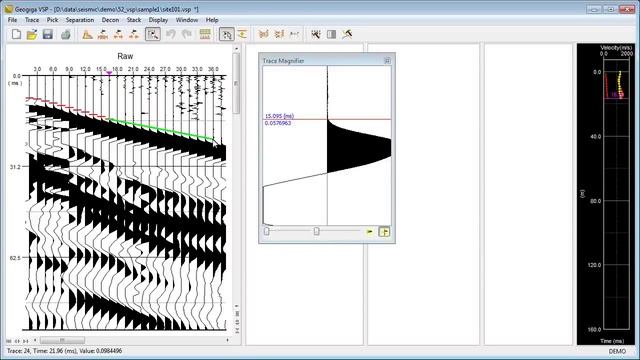
Task: Open the grid table toolbar icon
Action: pyautogui.click(x=205, y=34)
